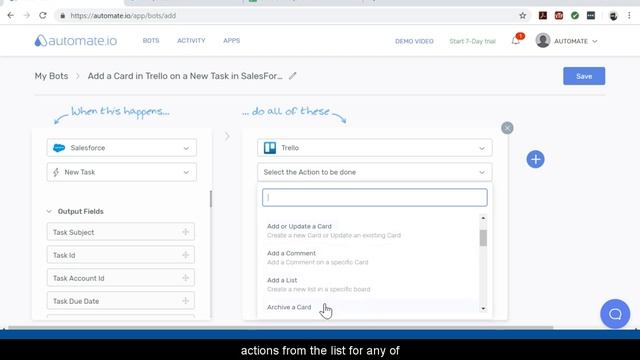
Task: Click the Task Subject output field
Action: point(121,232)
